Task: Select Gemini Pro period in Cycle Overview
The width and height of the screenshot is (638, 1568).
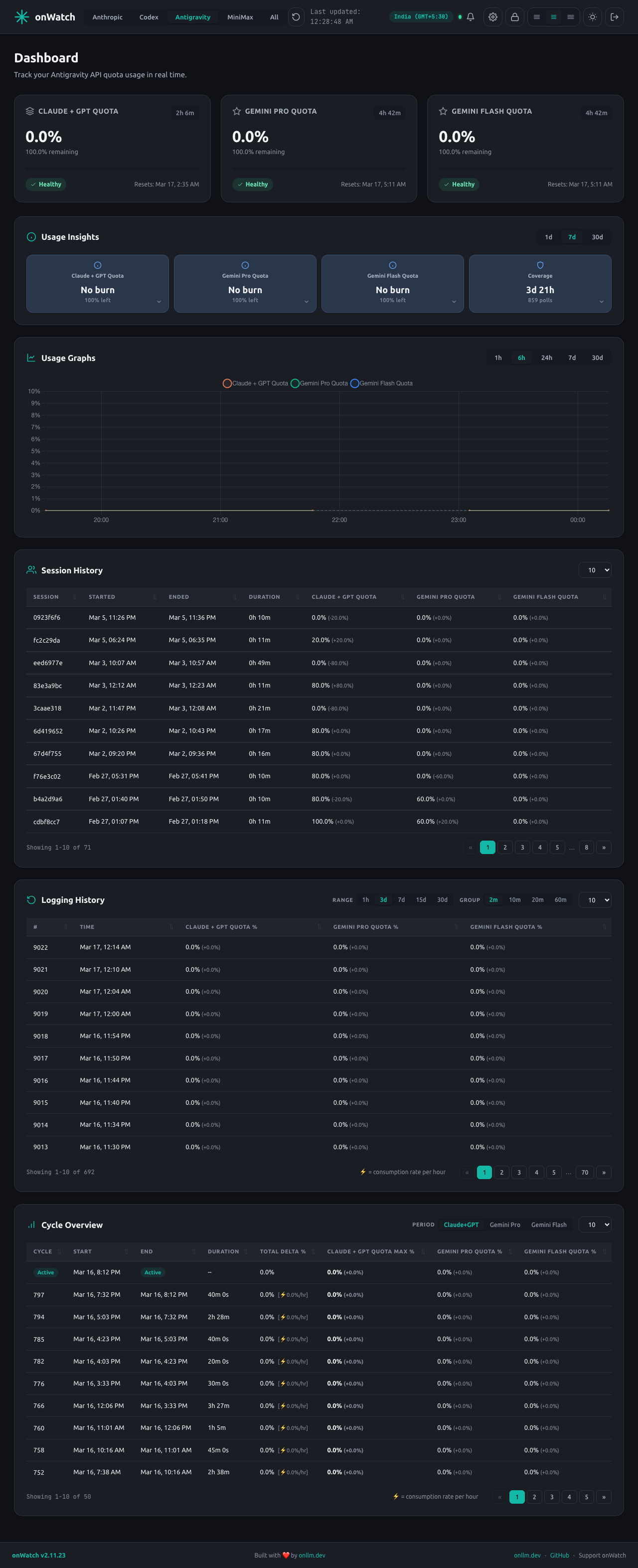Action: pos(505,1224)
